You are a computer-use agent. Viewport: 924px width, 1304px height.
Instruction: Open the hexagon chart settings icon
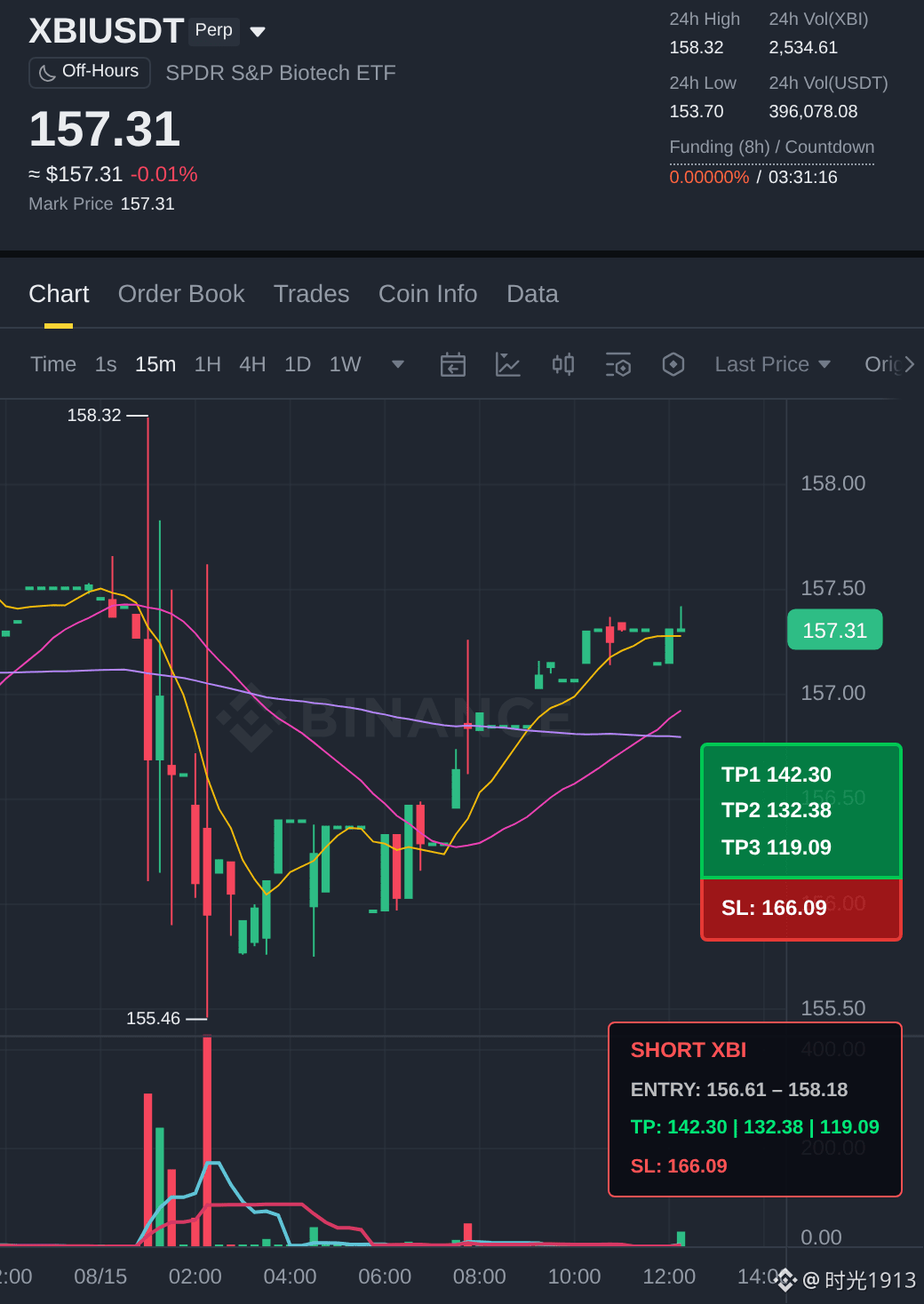673,364
